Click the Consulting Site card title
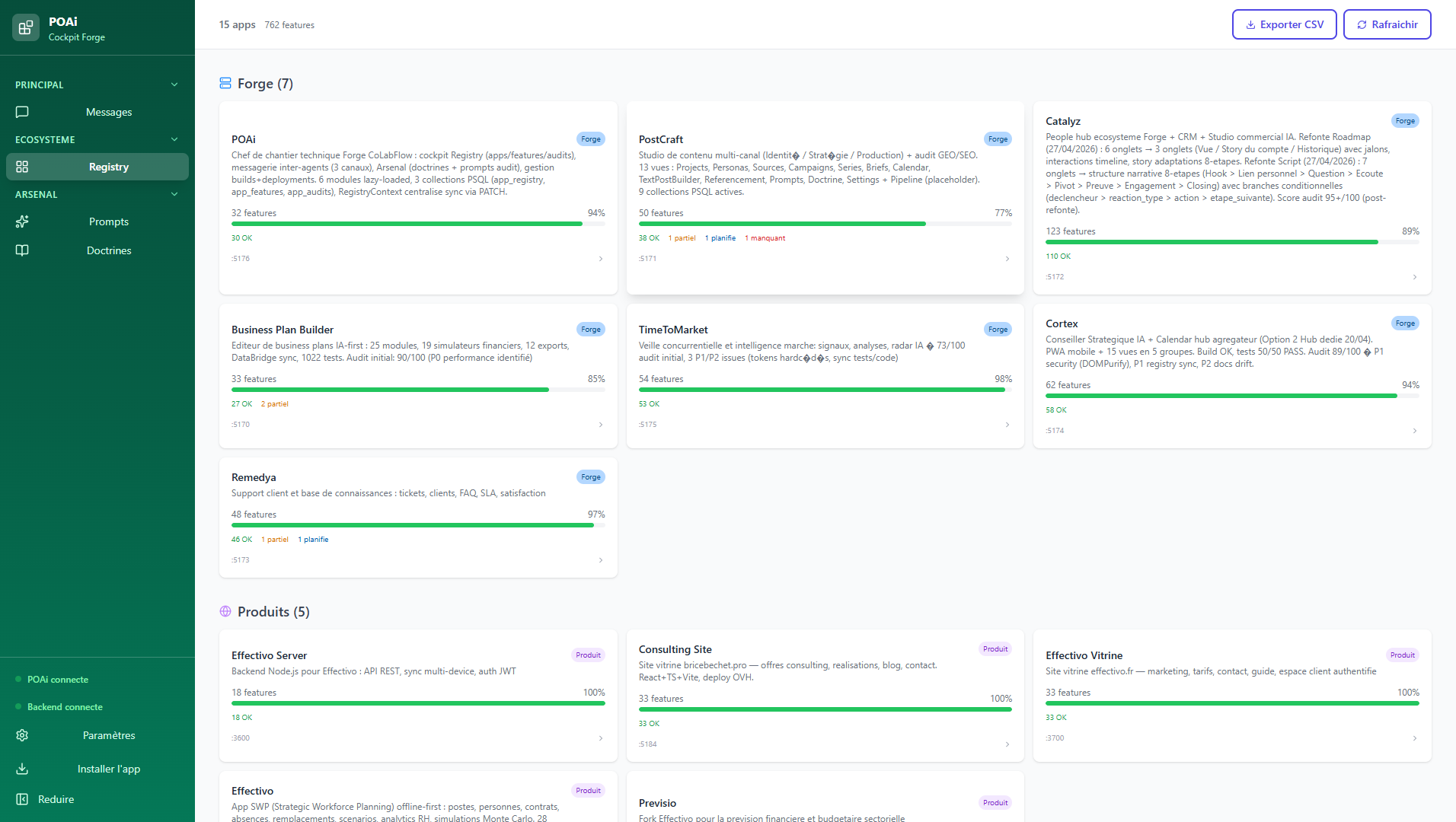 [x=675, y=649]
